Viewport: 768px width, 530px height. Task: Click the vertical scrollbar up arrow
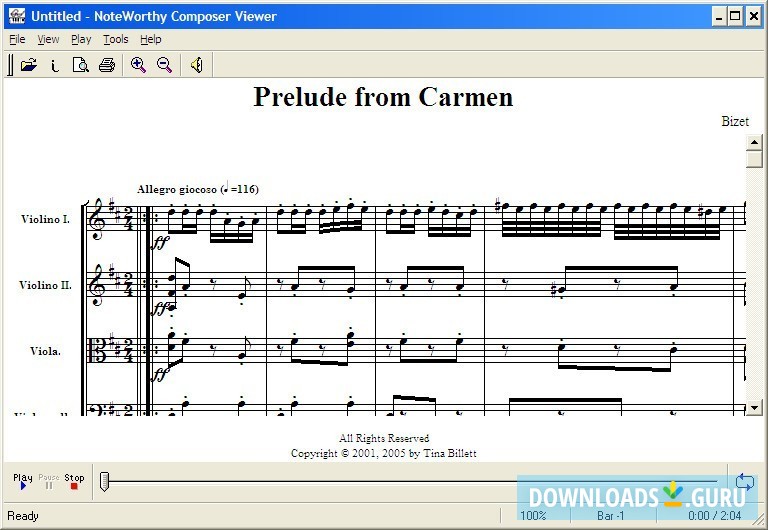coord(754,142)
